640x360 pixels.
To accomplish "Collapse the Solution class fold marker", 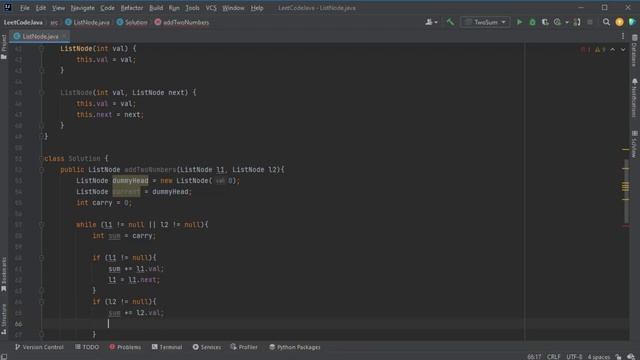I will 41,158.
